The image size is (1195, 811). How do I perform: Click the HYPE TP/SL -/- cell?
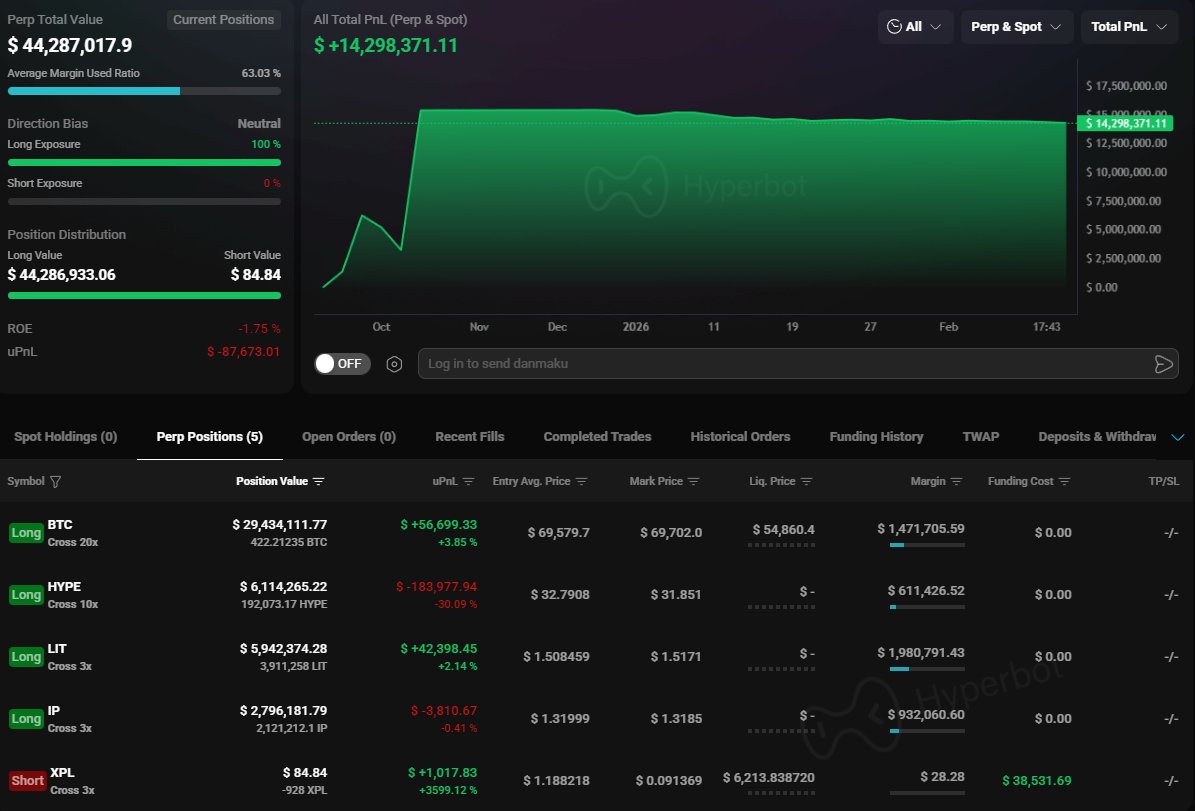tap(1171, 595)
